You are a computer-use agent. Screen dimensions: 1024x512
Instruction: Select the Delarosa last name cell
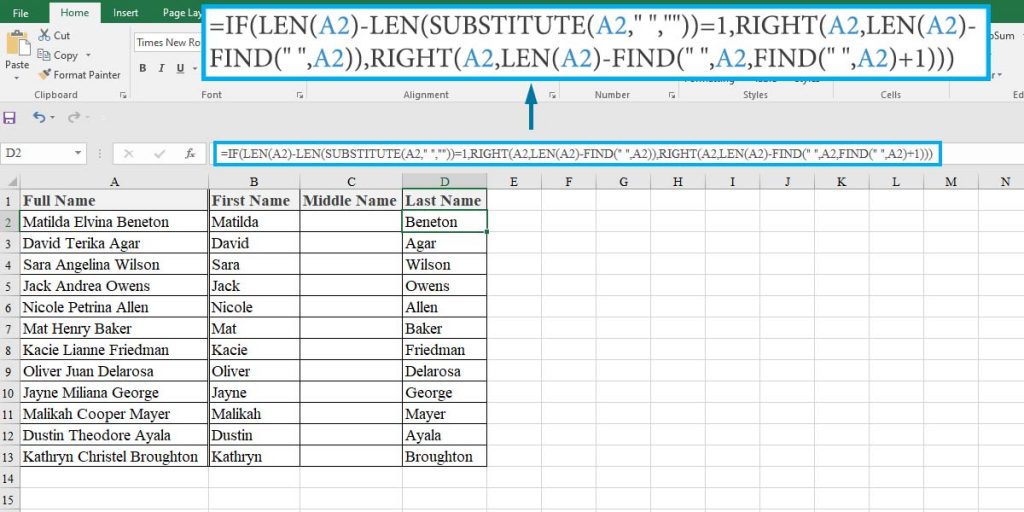[x=445, y=371]
